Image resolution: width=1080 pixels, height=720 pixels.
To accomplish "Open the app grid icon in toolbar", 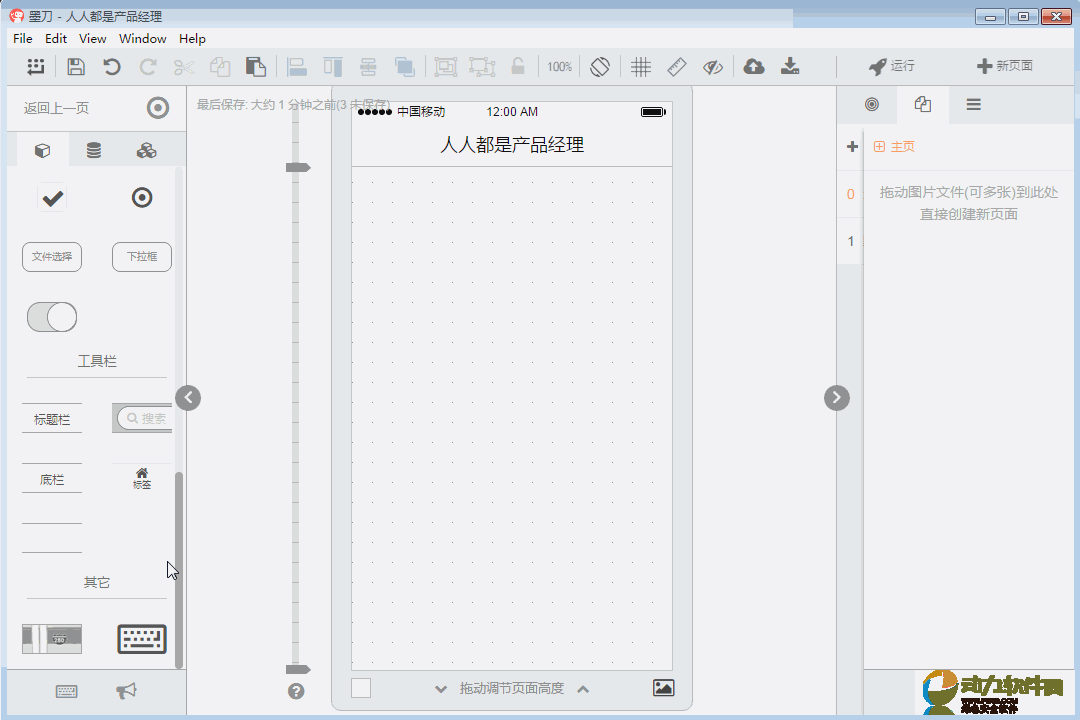I will click(36, 66).
